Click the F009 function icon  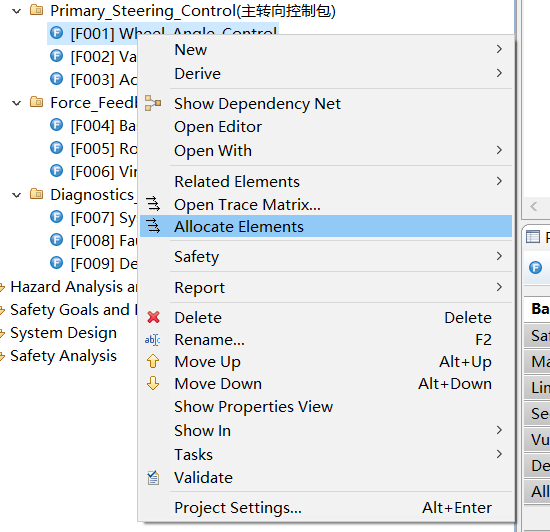pyautogui.click(x=56, y=263)
